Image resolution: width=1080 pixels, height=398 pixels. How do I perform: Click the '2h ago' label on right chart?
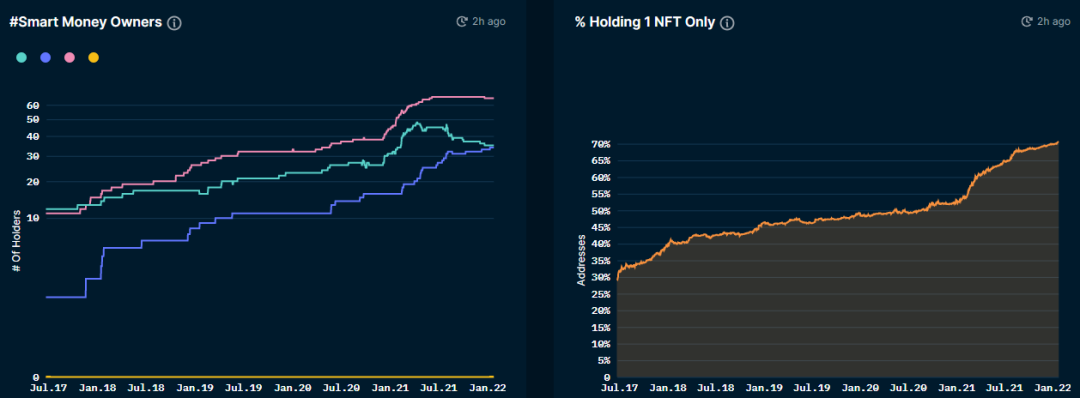[1055, 21]
